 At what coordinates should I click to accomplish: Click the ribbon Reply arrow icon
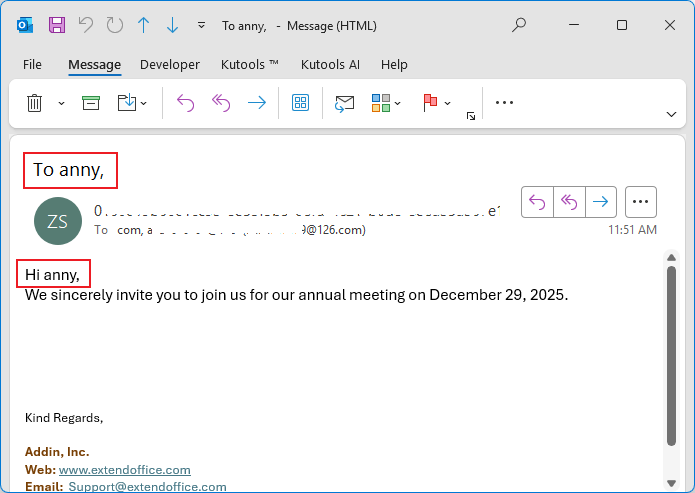(x=185, y=102)
